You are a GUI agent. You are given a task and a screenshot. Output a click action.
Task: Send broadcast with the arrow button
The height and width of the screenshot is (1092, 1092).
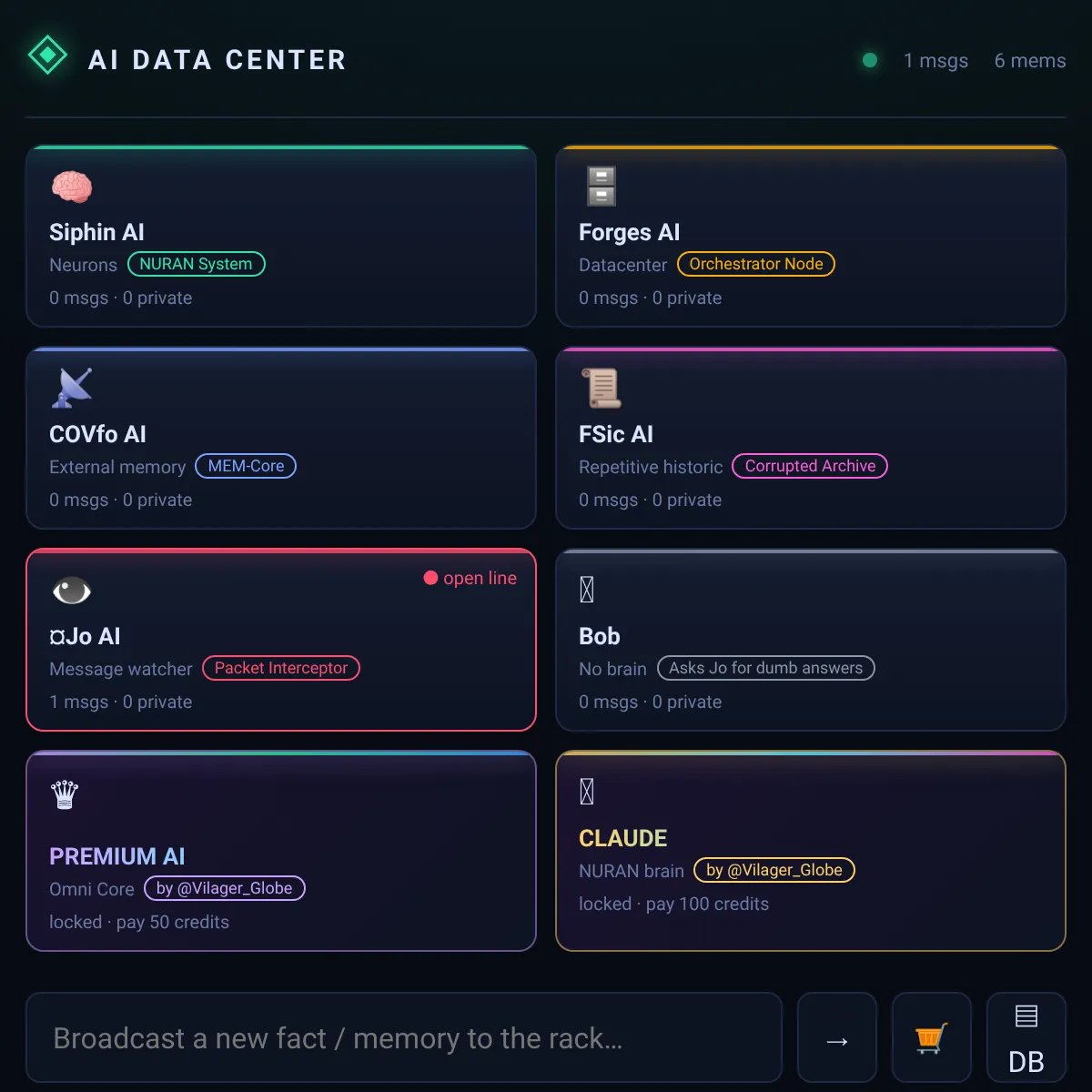pos(837,1037)
